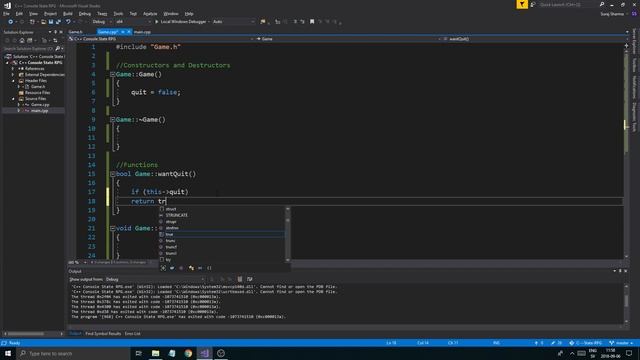
Task: Collapse the bool Game::wantQuit() code block
Action: click(112, 174)
